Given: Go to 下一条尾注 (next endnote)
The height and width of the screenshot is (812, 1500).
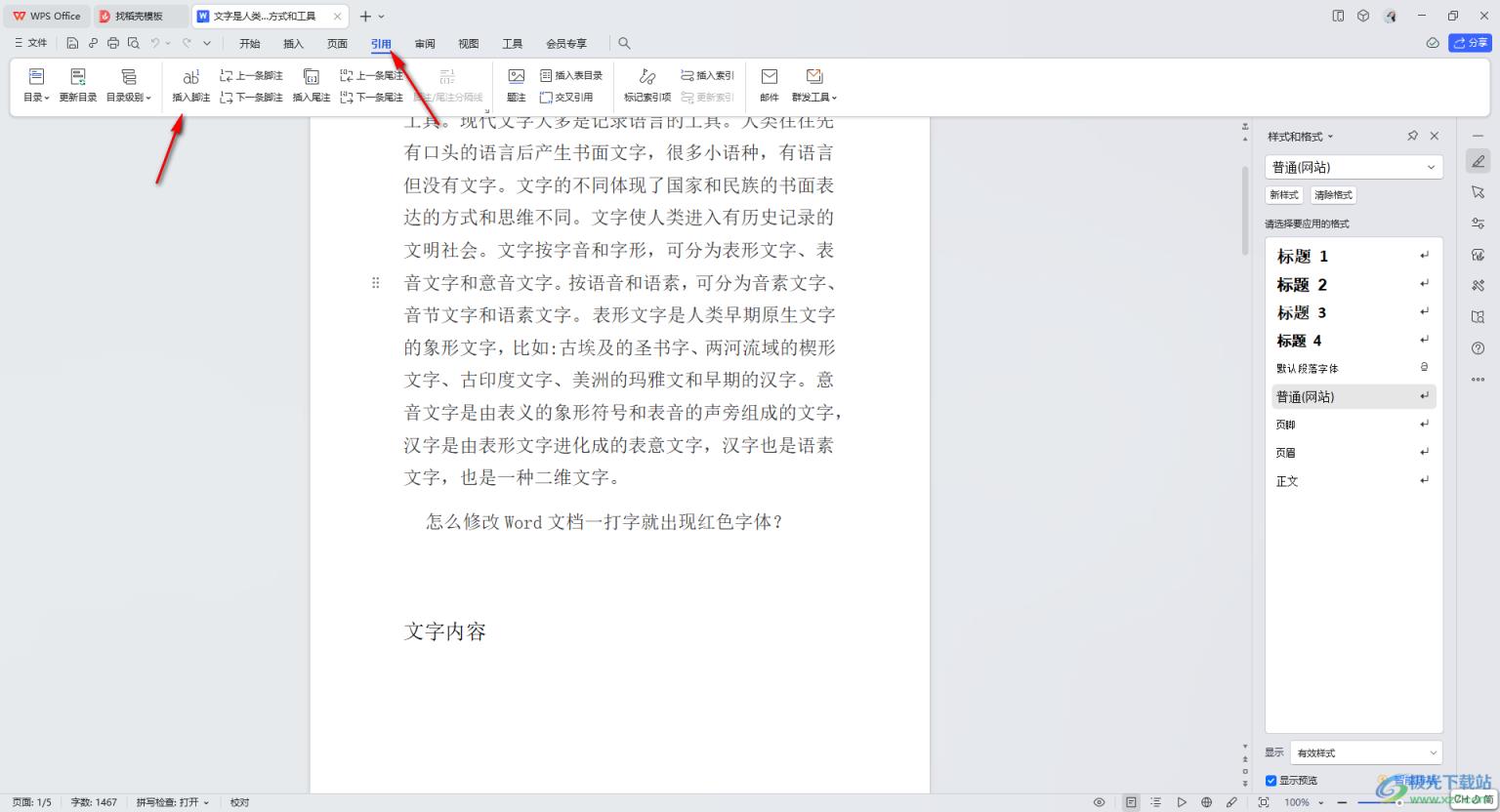Looking at the screenshot, I should tap(371, 98).
